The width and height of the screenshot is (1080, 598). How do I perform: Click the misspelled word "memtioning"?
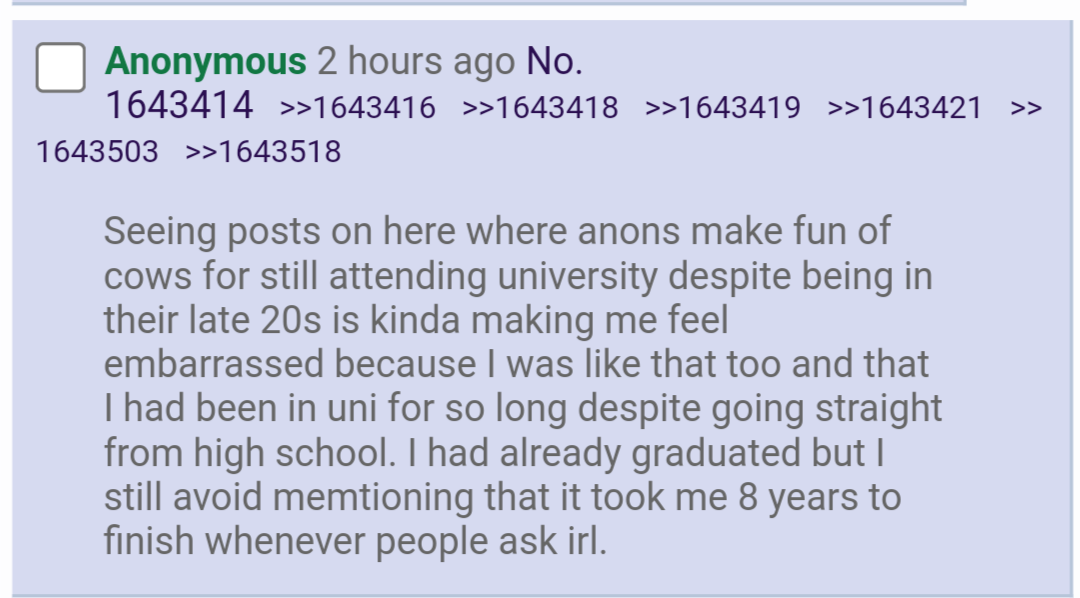(373, 497)
